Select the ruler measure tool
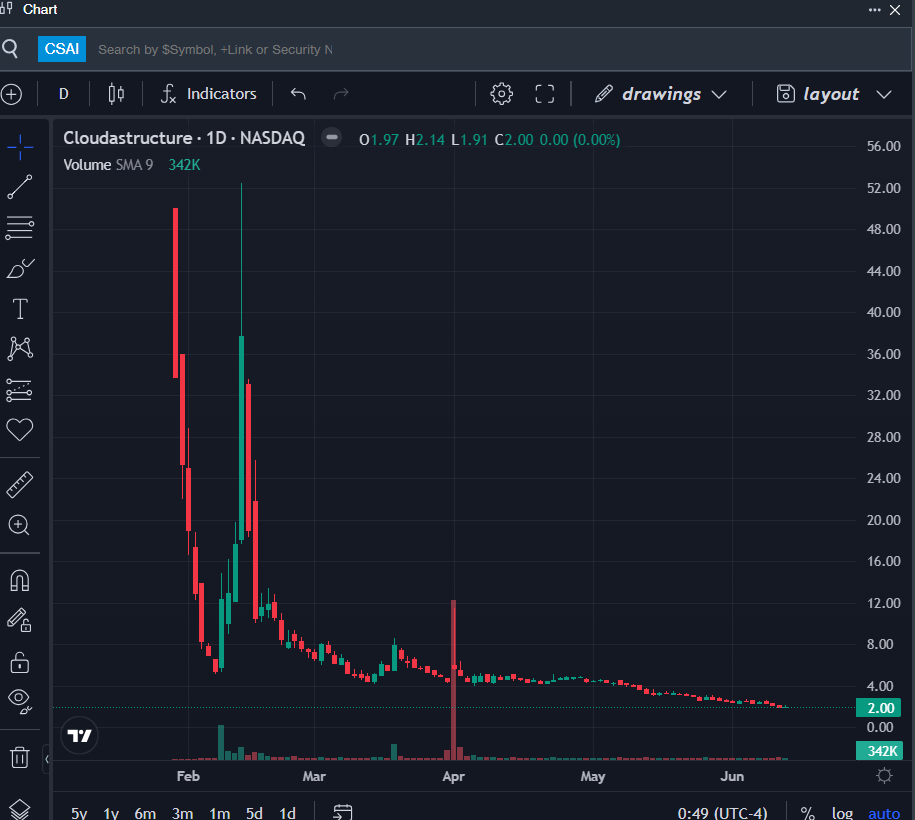This screenshot has width=915, height=820. point(20,484)
